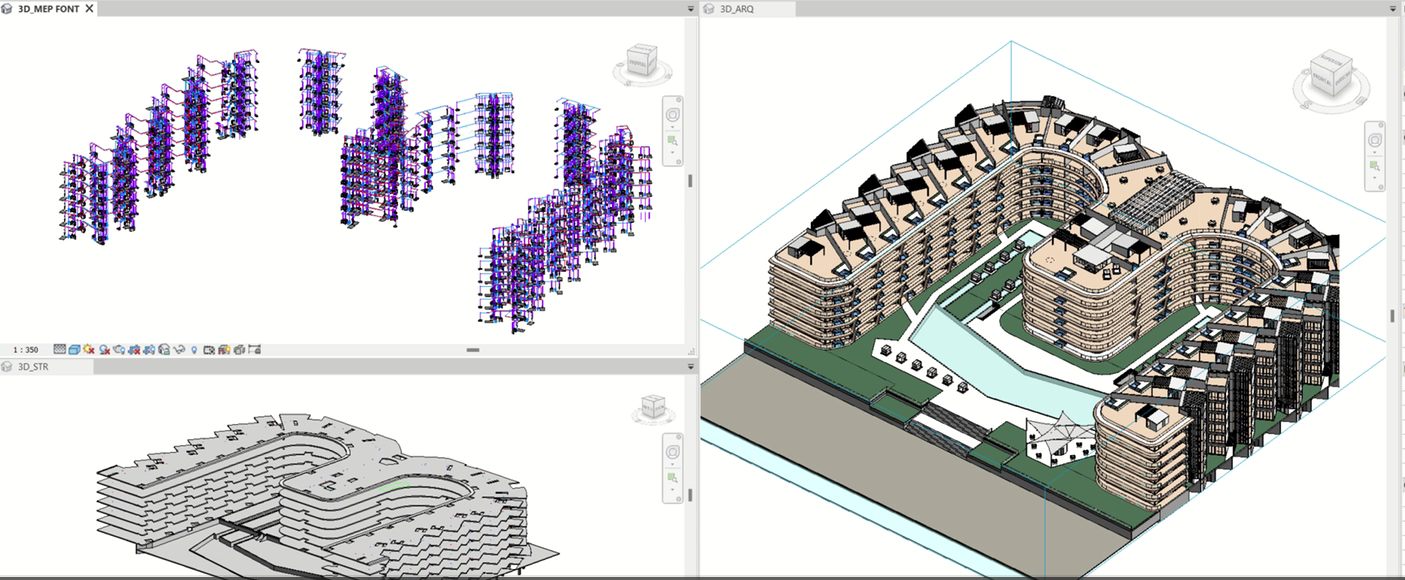Click vertical scrollbar of the 3D_ARQ view
Screen dimensions: 1405x580
[1392, 315]
